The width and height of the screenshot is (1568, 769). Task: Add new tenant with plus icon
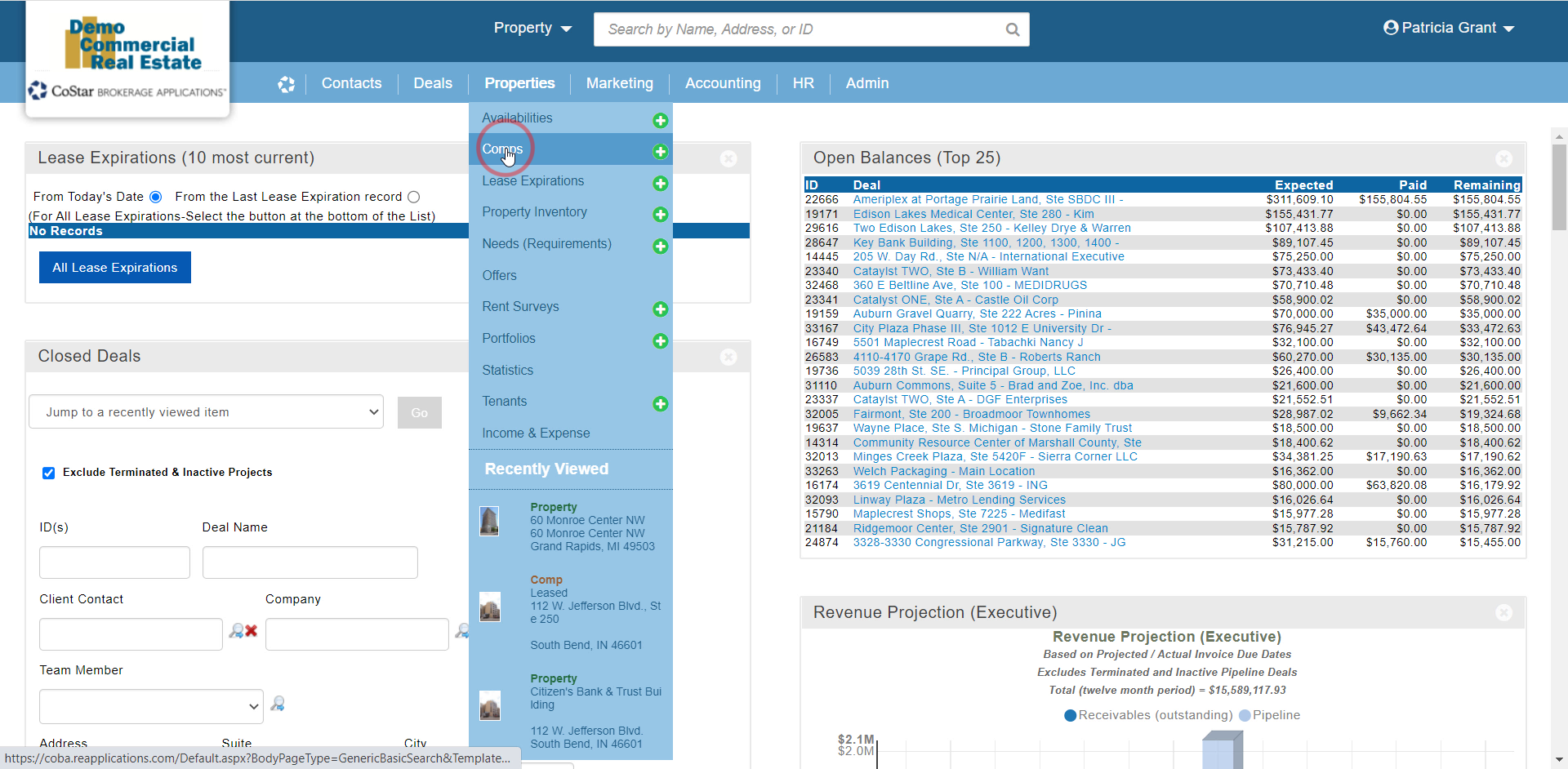[x=660, y=404]
